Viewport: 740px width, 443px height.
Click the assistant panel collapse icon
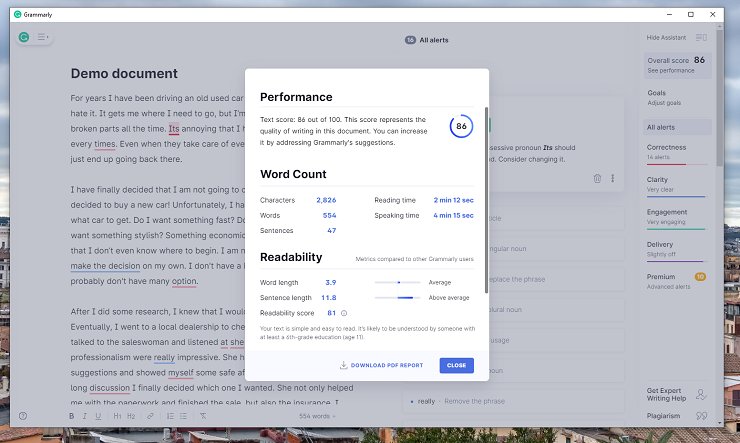coord(701,37)
